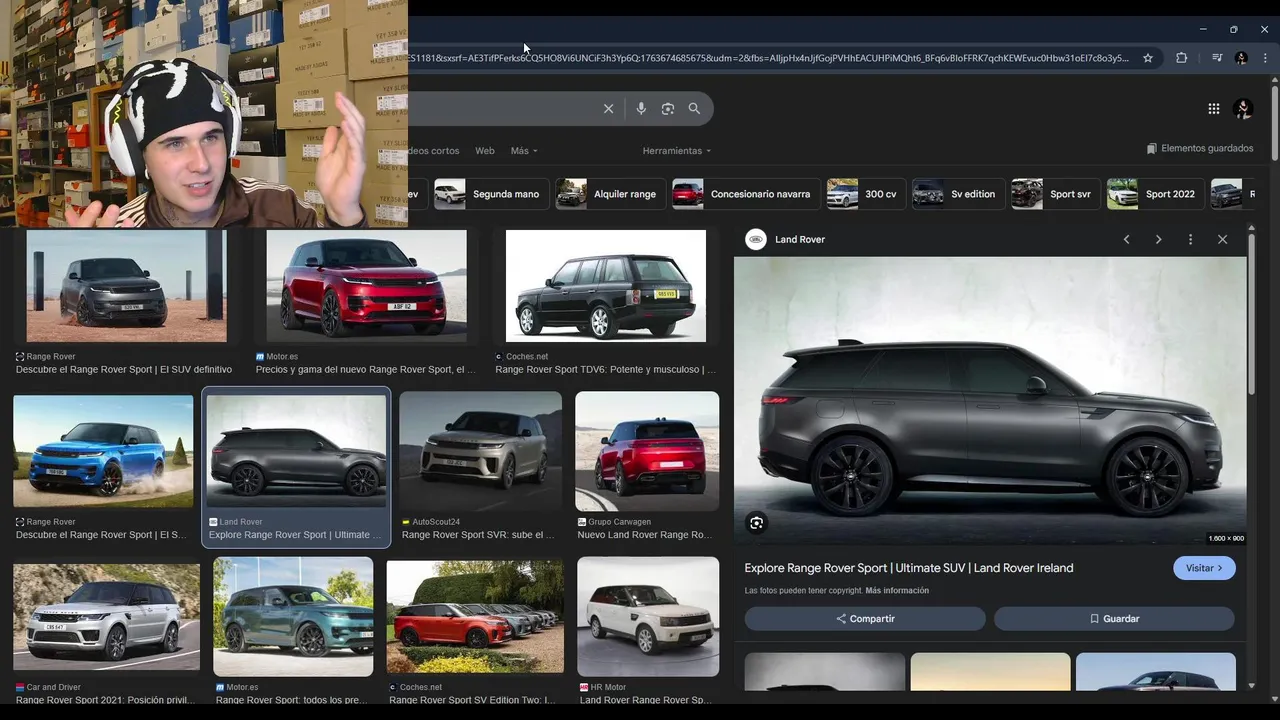Image resolution: width=1280 pixels, height=720 pixels.
Task: Open the grey Range Rover on sand thumbnail
Action: pyautogui.click(x=126, y=286)
